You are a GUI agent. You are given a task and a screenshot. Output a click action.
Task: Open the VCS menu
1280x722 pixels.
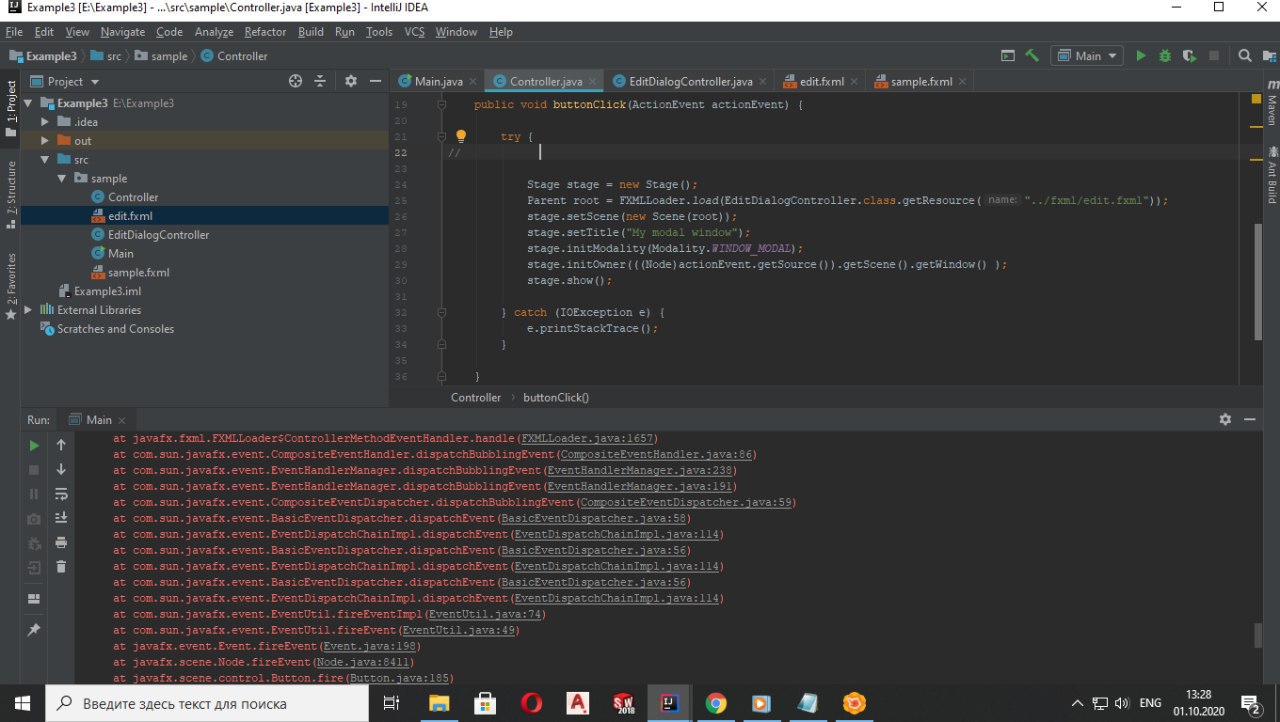[414, 32]
